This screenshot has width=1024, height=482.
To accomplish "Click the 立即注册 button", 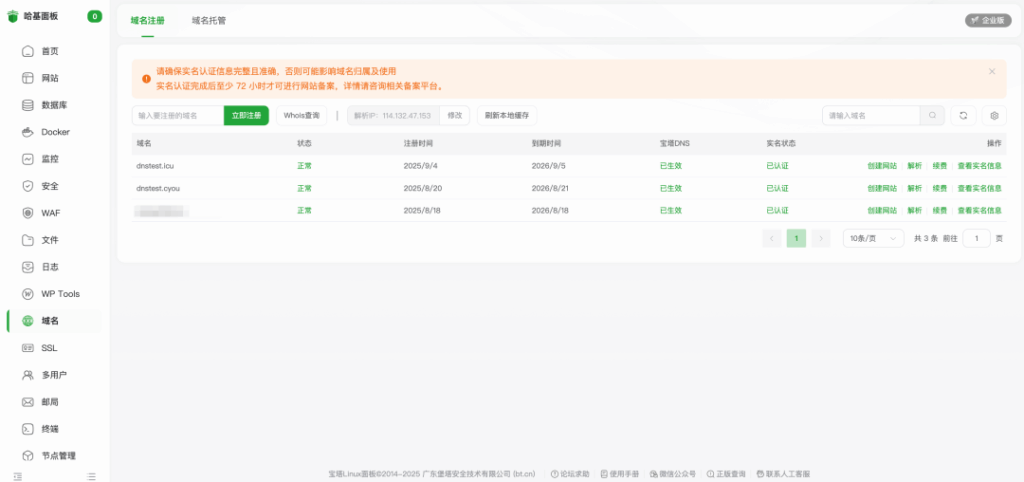I will click(246, 115).
